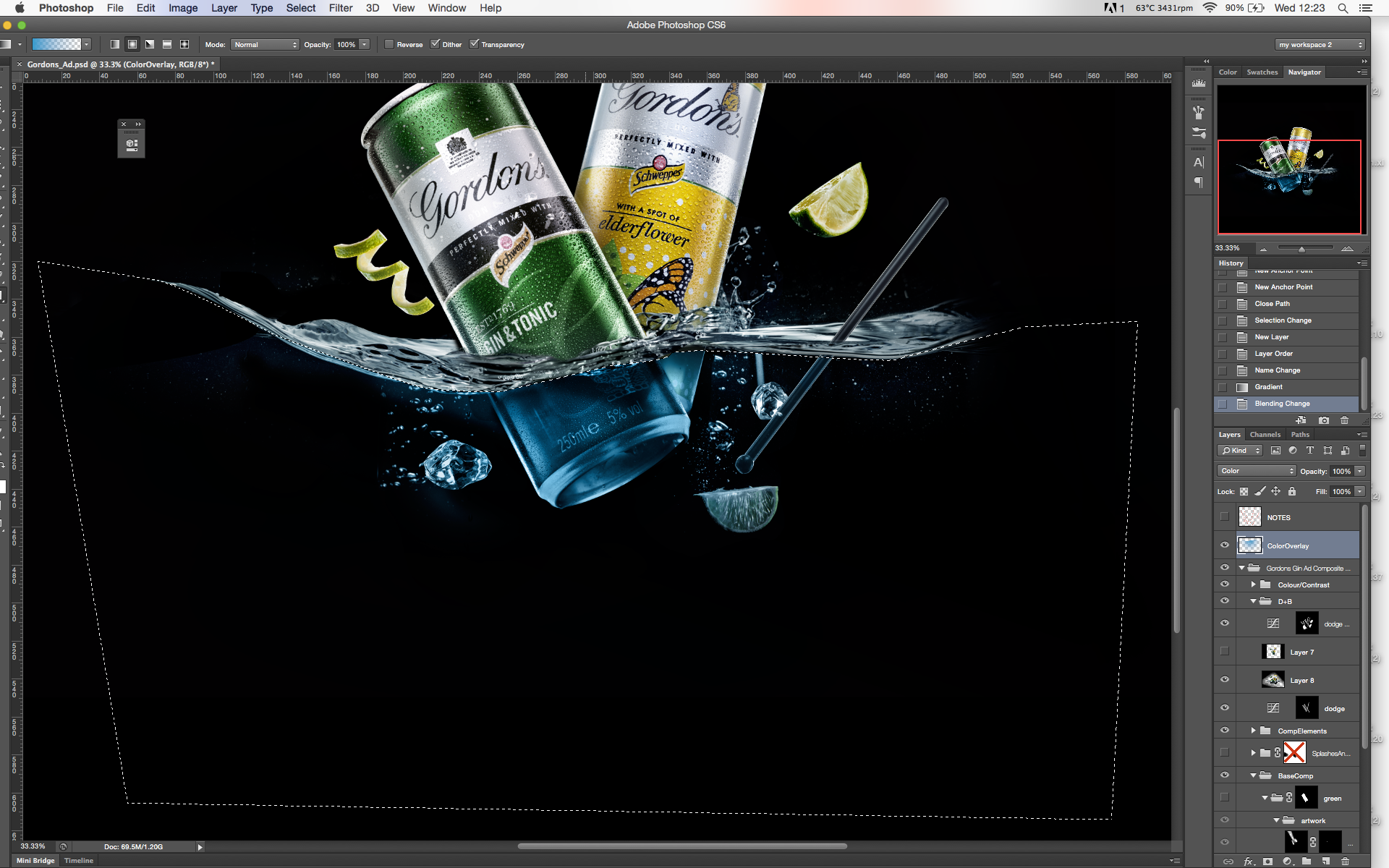
Task: Click link layers icon in Layers panel
Action: (1228, 861)
